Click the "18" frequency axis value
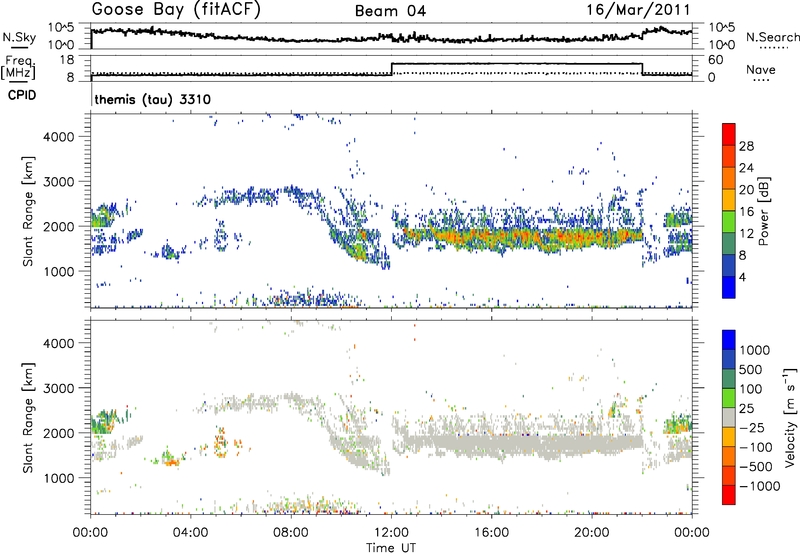Image resolution: width=800 pixels, height=554 pixels. 66,60
